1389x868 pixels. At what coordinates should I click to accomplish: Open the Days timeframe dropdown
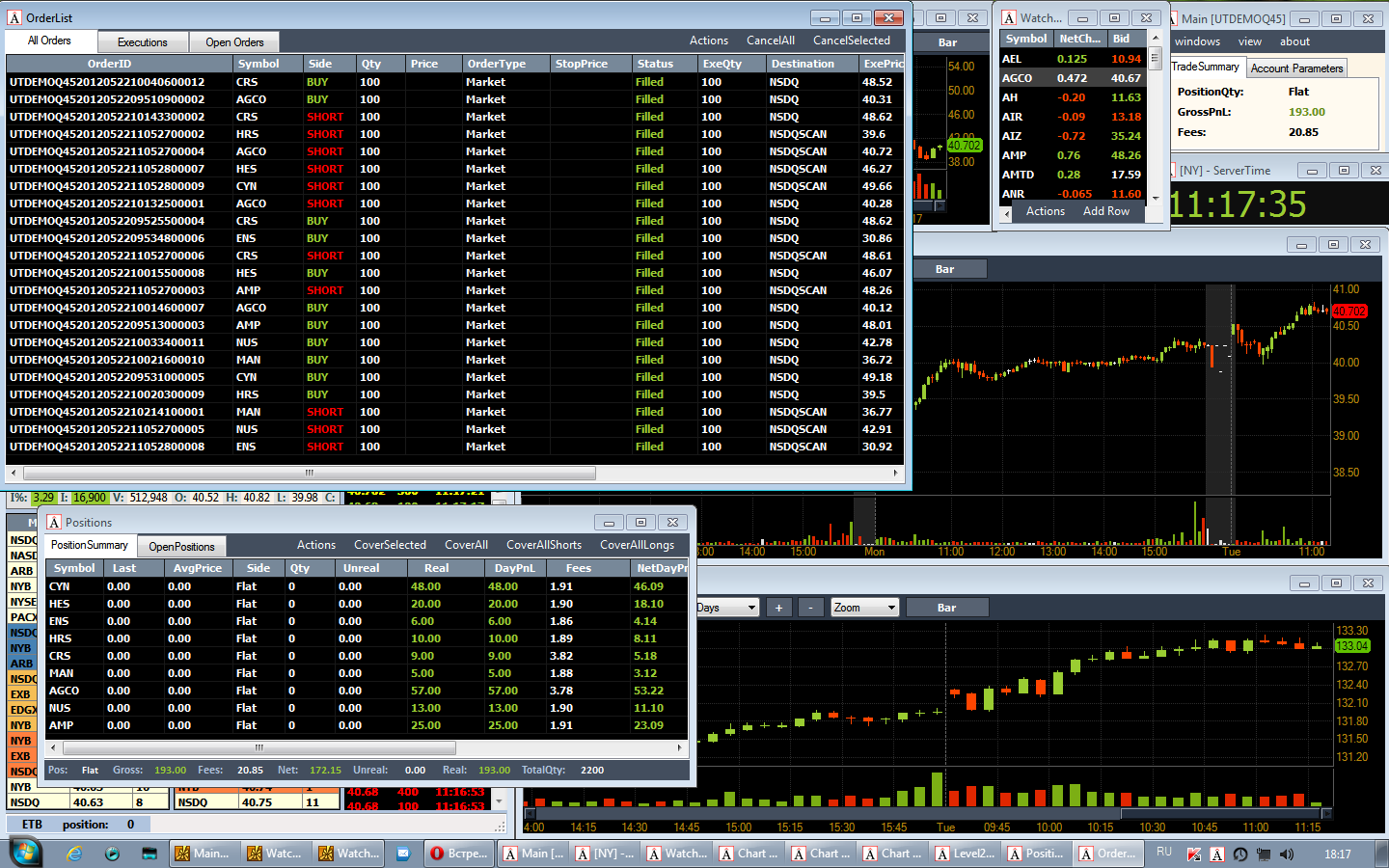click(x=727, y=608)
